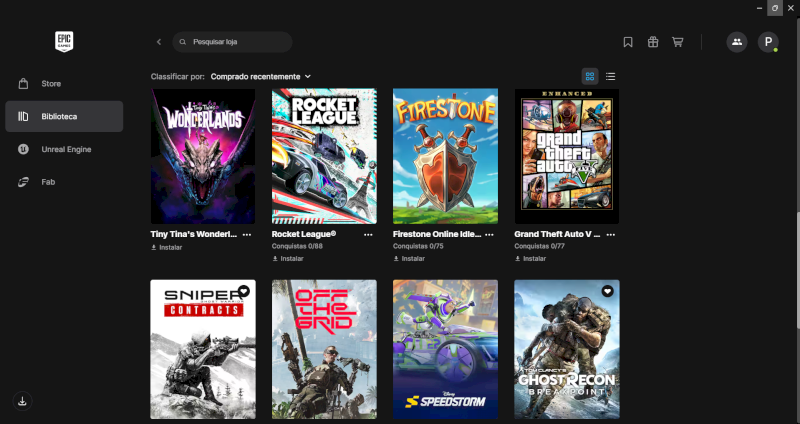800x424 pixels.
Task: Click Conquistas 0/75 under Firestone
Action: coord(418,246)
